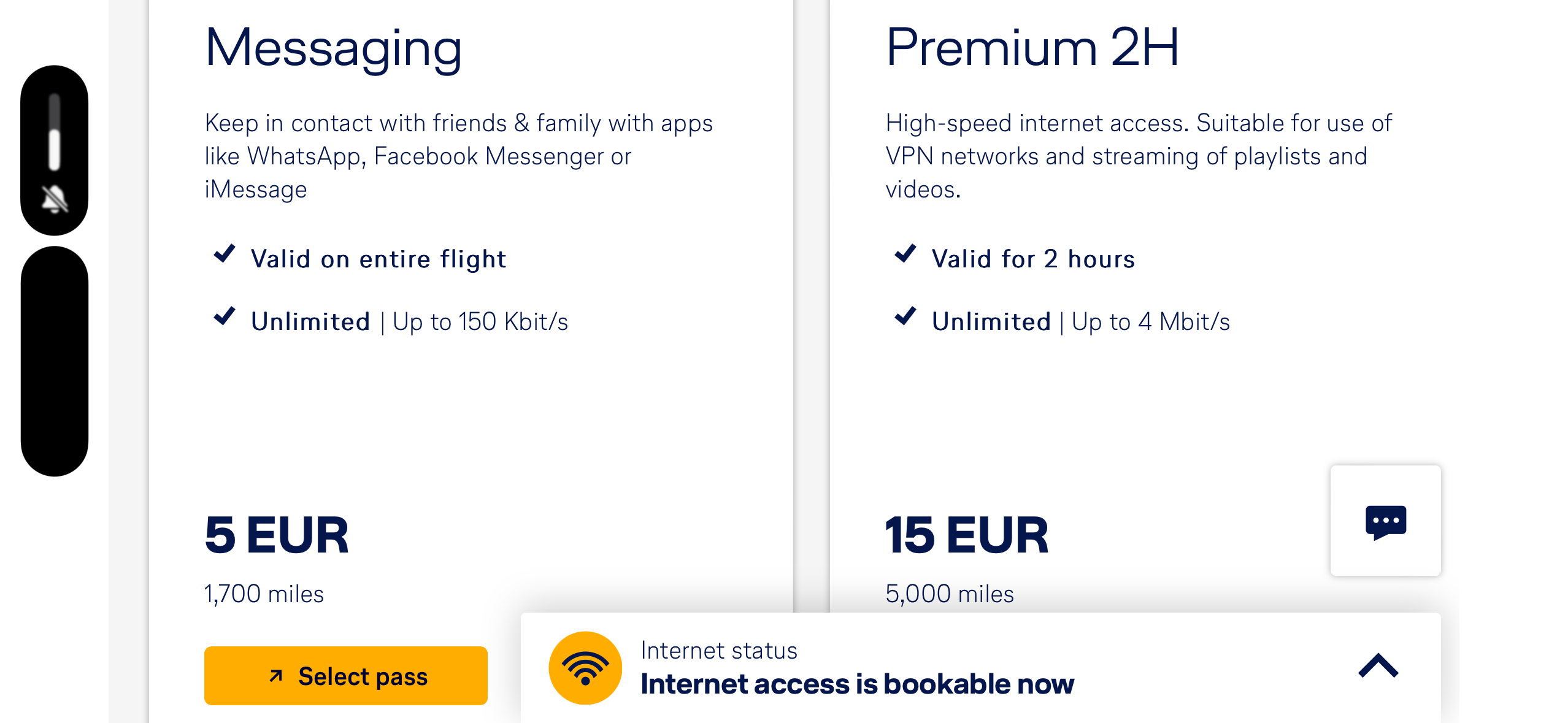
Task: Click the "5,000 miles" price option
Action: [x=950, y=592]
